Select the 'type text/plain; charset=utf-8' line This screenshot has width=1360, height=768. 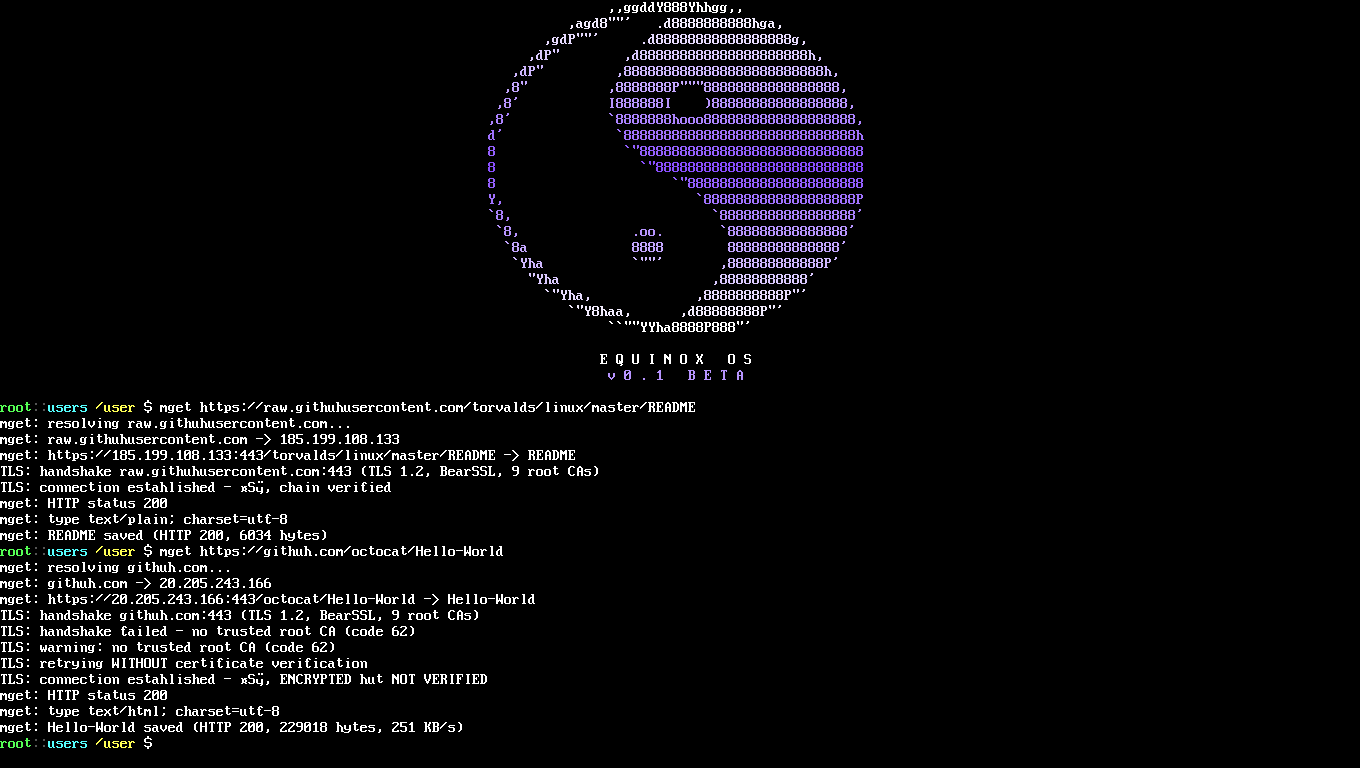[144, 519]
